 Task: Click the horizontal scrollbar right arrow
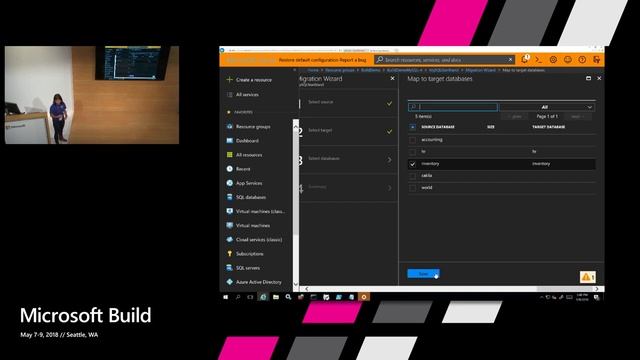[596, 289]
